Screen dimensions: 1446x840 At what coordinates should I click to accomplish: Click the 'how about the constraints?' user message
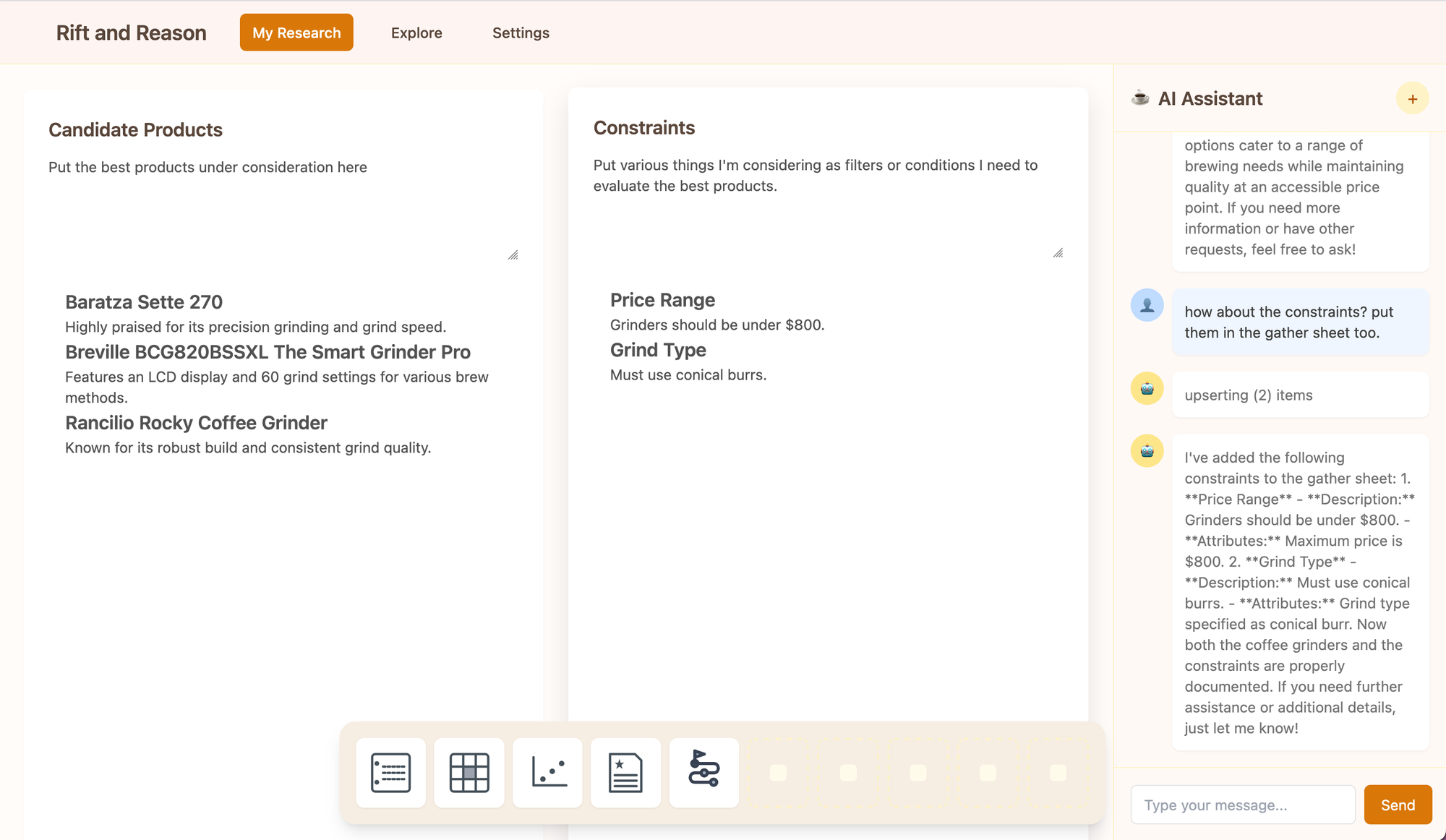pos(1300,322)
